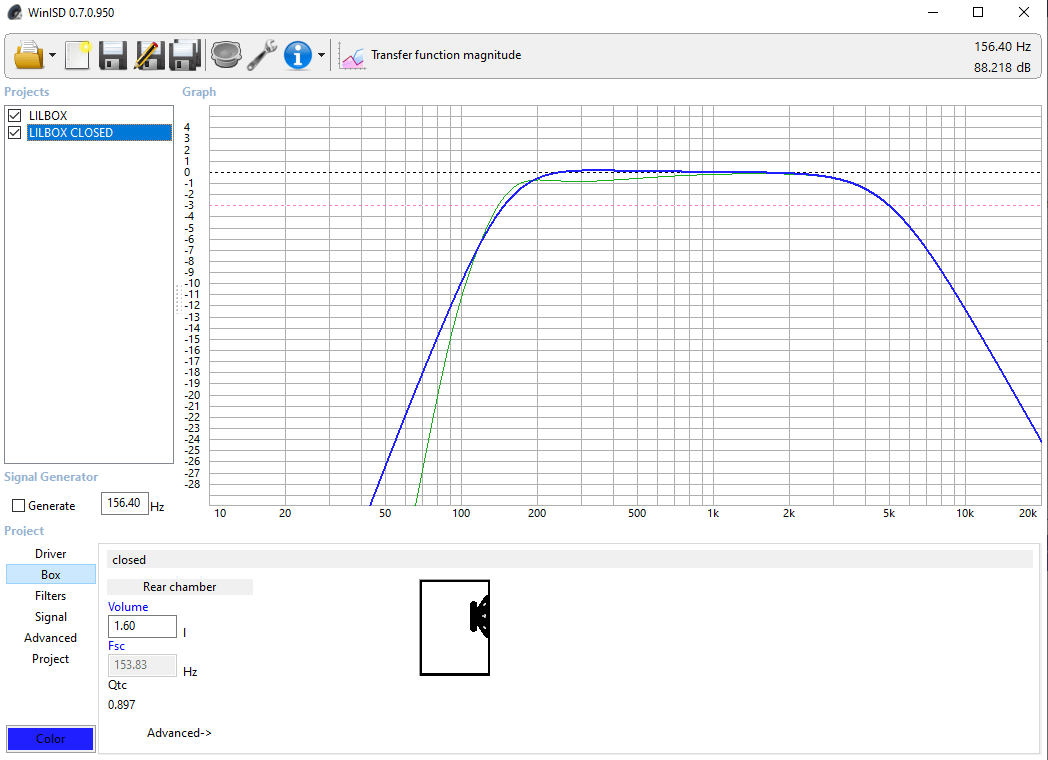1048x760 pixels.
Task: Select the LILBOX CLOSED project row
Action: [99, 132]
